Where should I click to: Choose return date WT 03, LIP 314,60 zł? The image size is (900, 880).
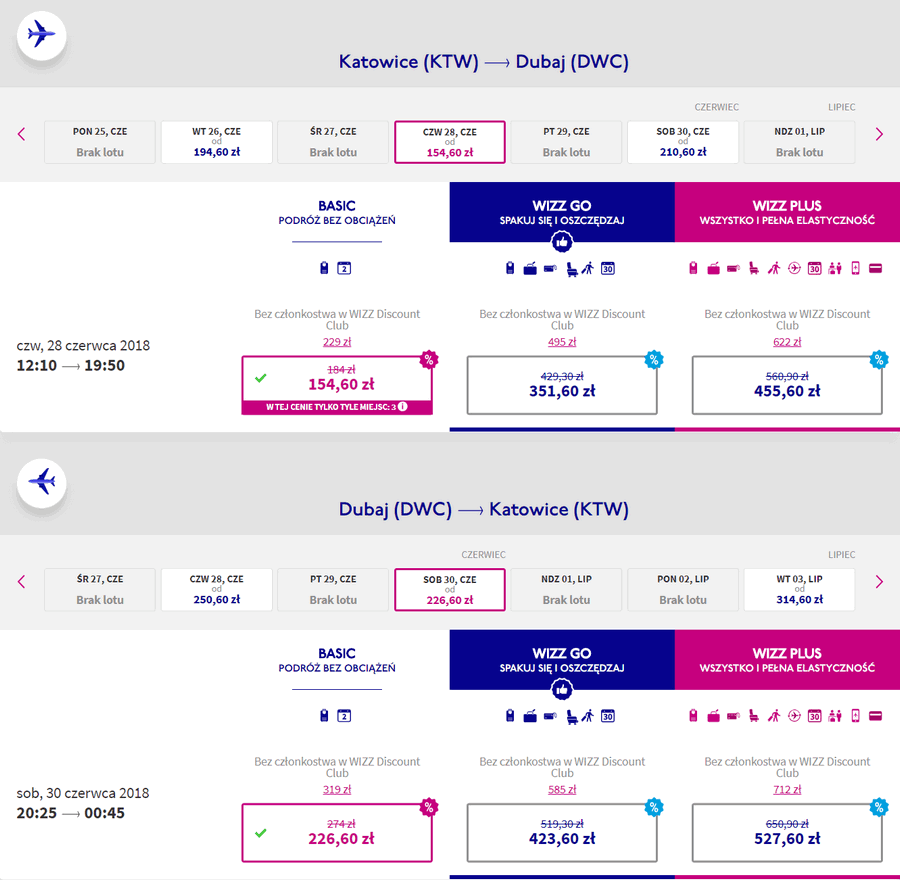point(800,590)
